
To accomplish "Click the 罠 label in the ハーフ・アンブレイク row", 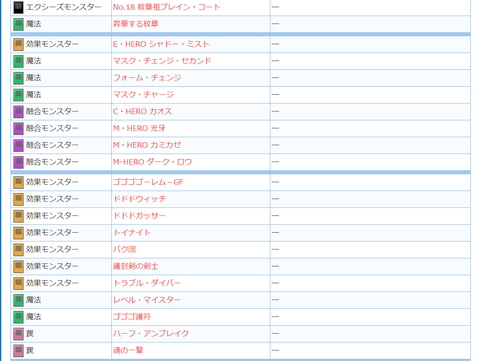I will (x=30, y=333).
